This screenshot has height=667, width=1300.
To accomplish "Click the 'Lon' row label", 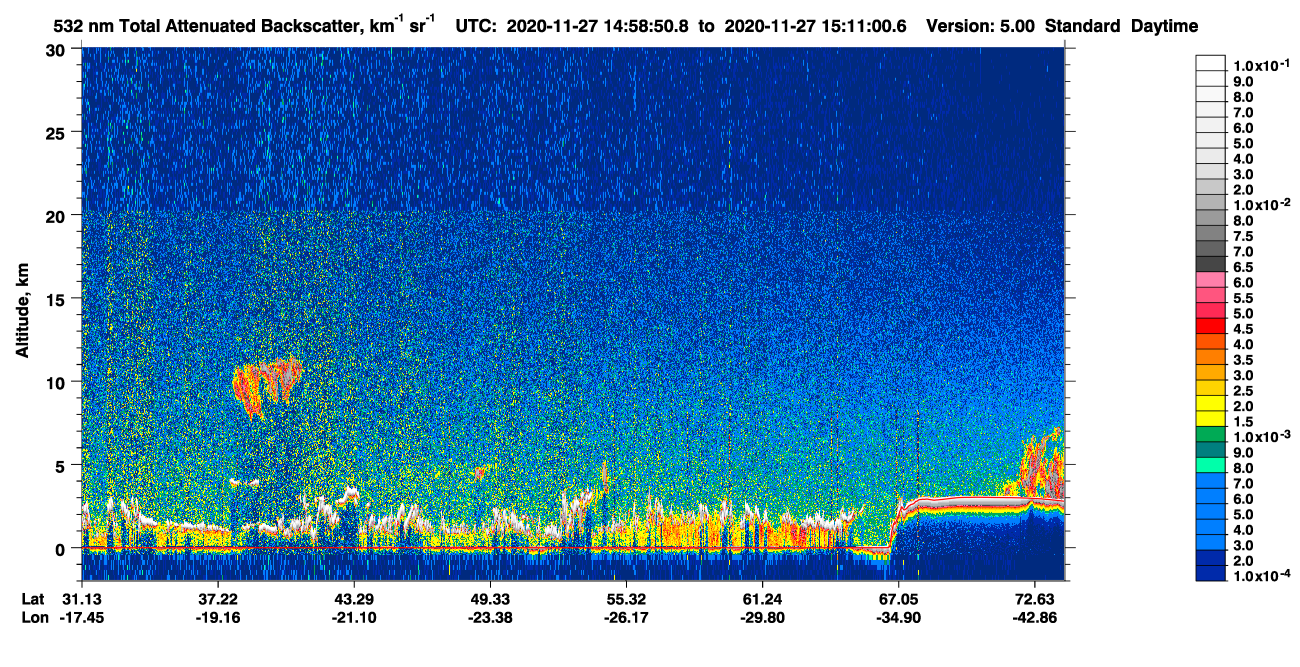I will 33,617.
